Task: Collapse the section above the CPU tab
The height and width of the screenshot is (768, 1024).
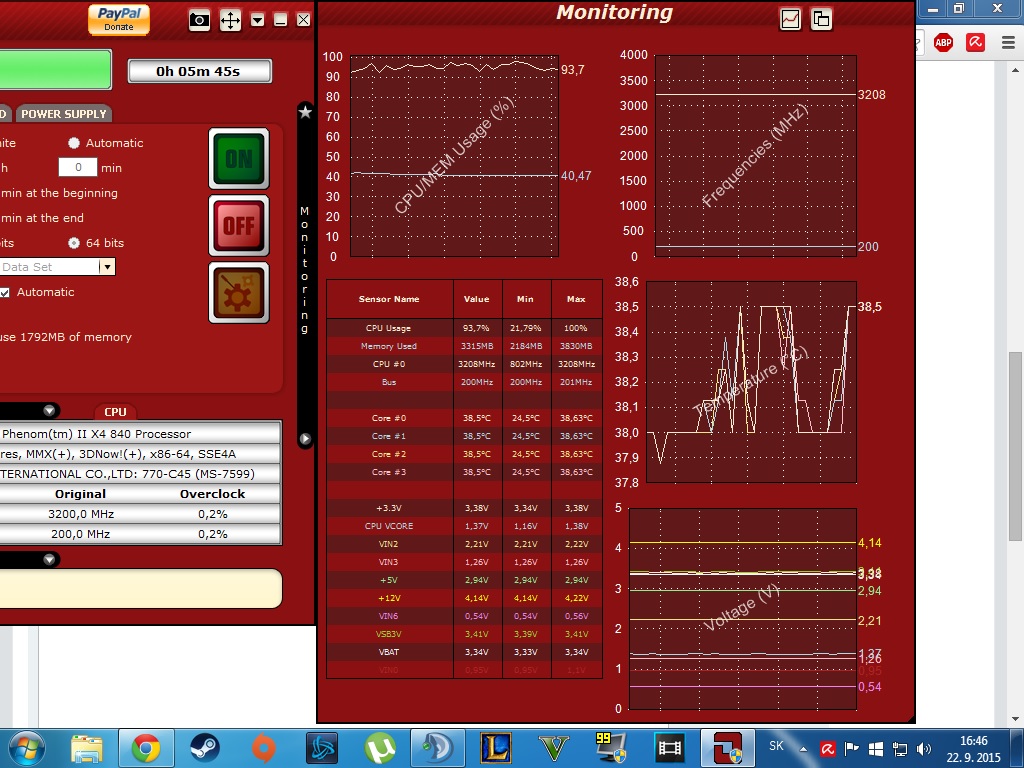Action: 49,410
